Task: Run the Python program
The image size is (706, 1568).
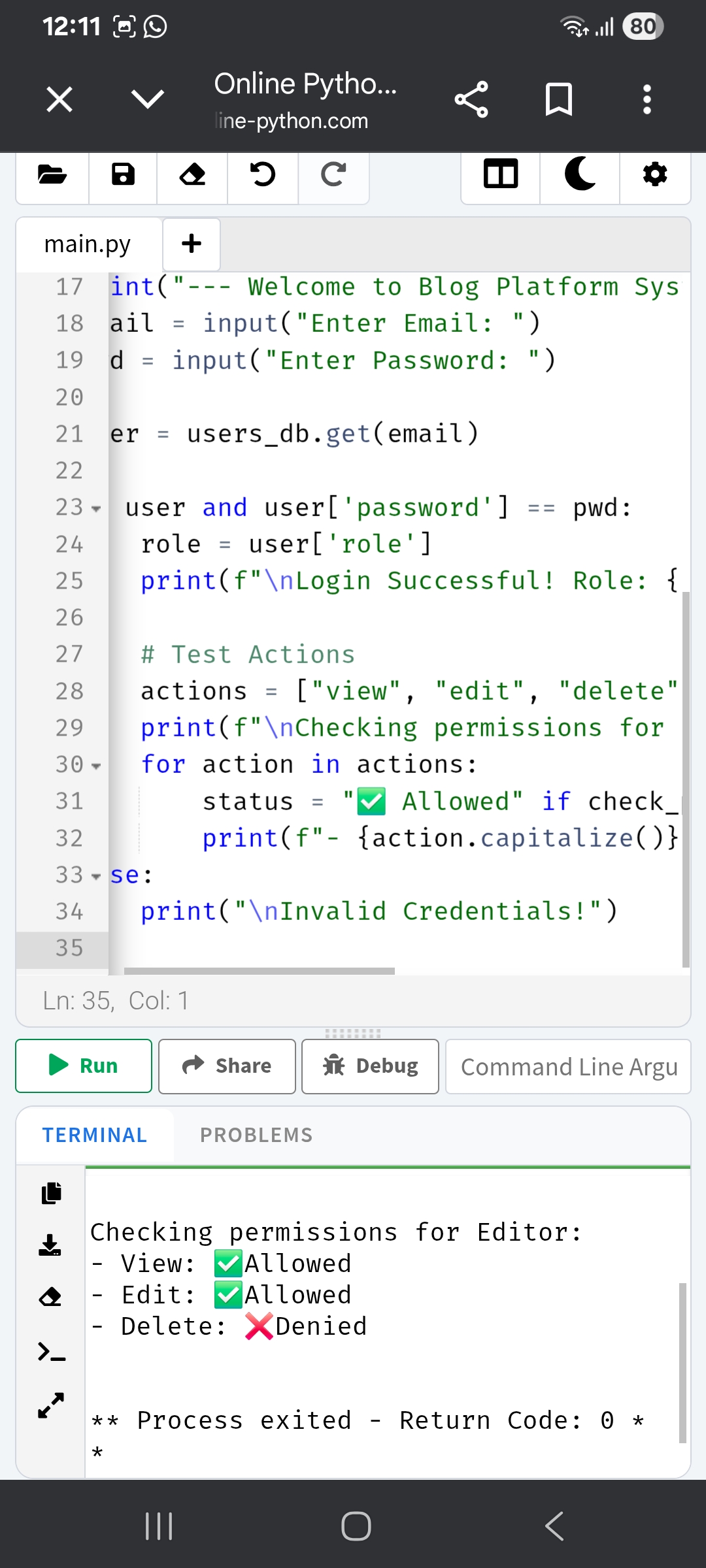Action: pyautogui.click(x=84, y=1066)
